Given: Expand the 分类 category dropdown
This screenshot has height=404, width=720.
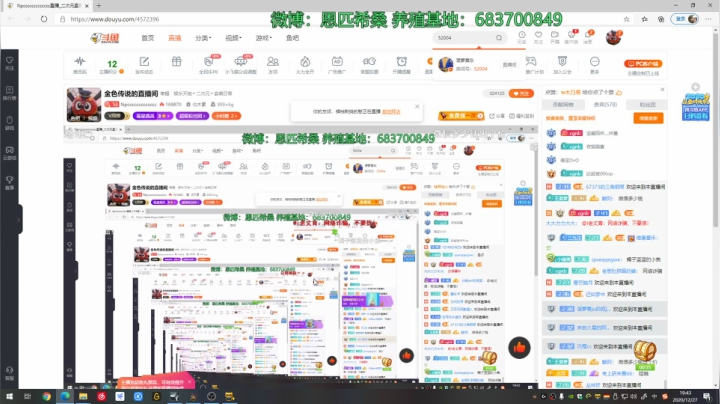Looking at the screenshot, I should tap(202, 38).
